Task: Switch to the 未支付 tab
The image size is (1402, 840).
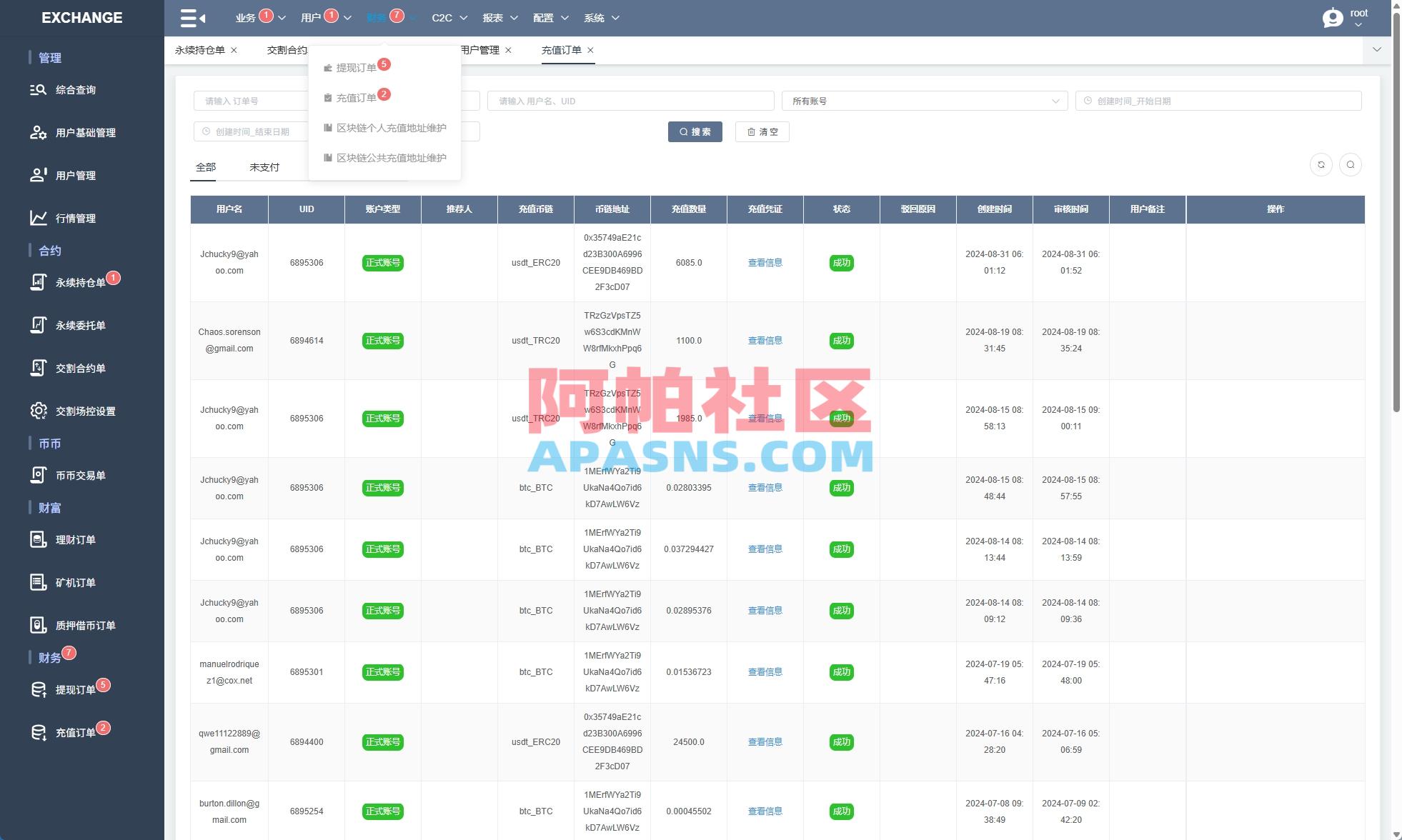Action: pos(264,166)
